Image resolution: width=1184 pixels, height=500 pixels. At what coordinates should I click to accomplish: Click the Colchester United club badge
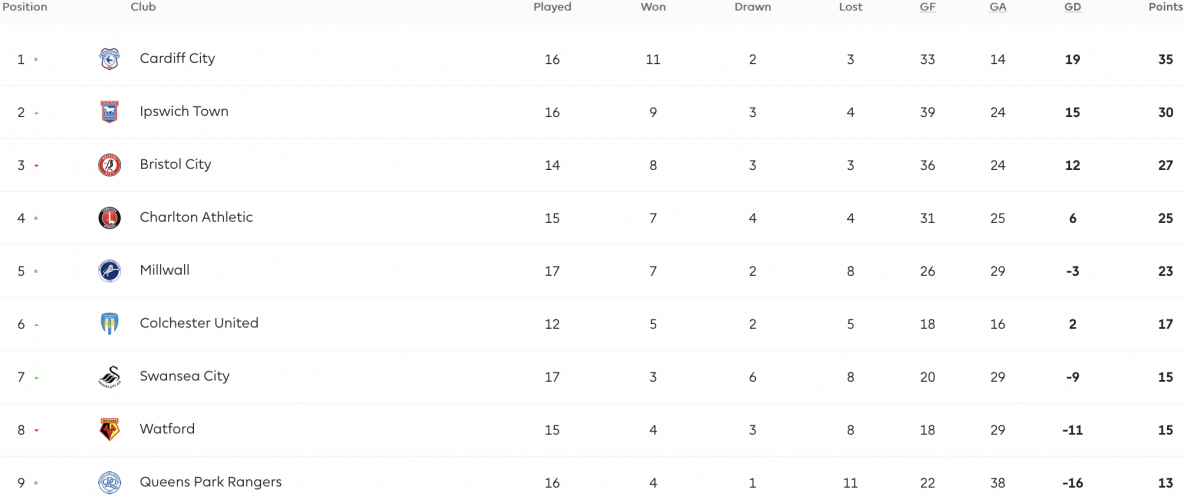click(x=109, y=323)
